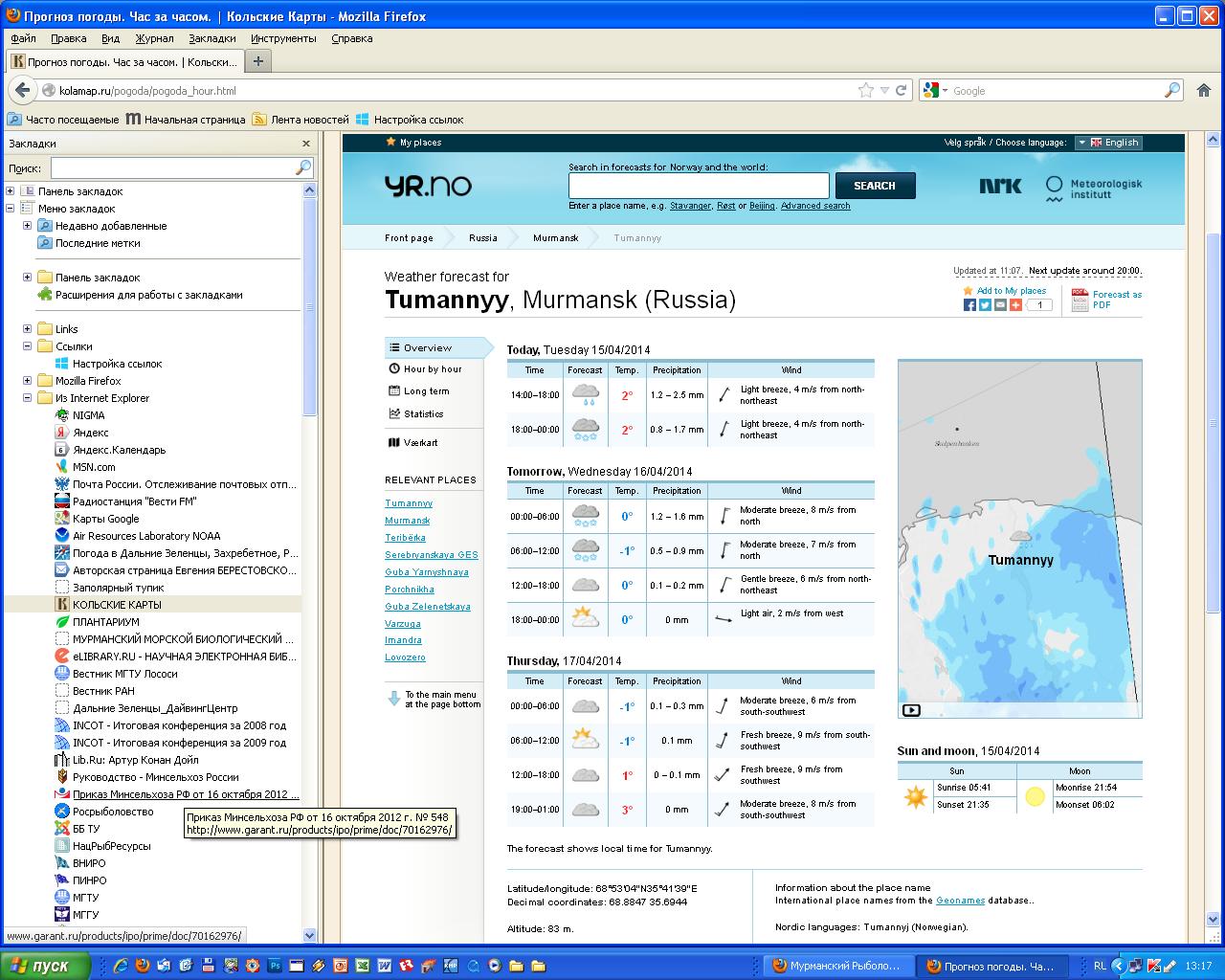Open the Журнал menu
1225x980 pixels.
tap(154, 38)
